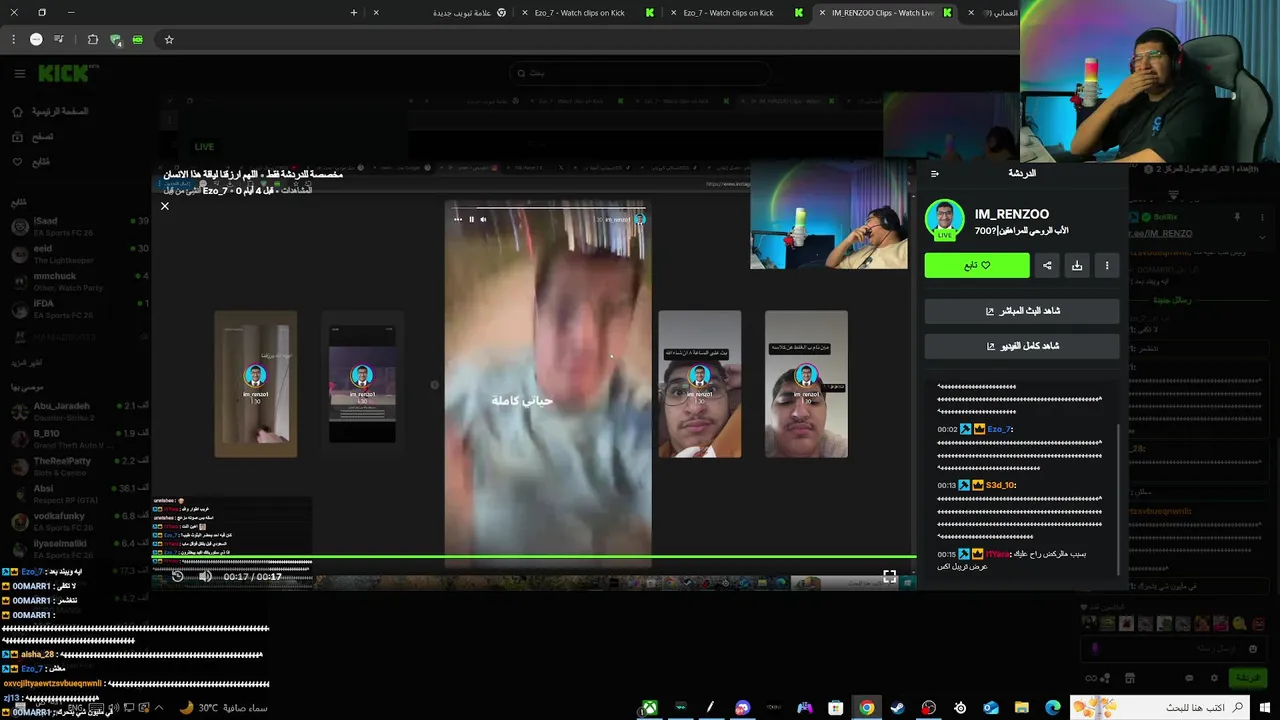
Task: Replay the clip using the replay button
Action: pos(177,576)
